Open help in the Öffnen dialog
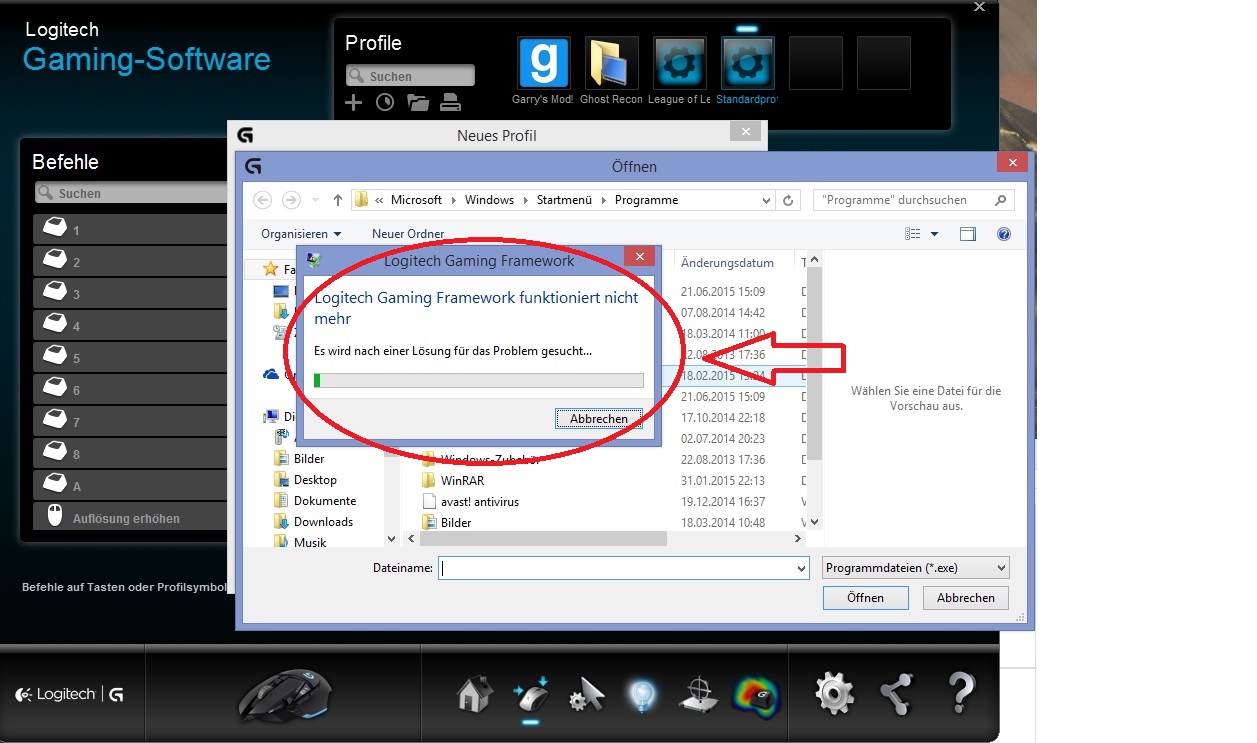The height and width of the screenshot is (743, 1257). tap(1004, 234)
